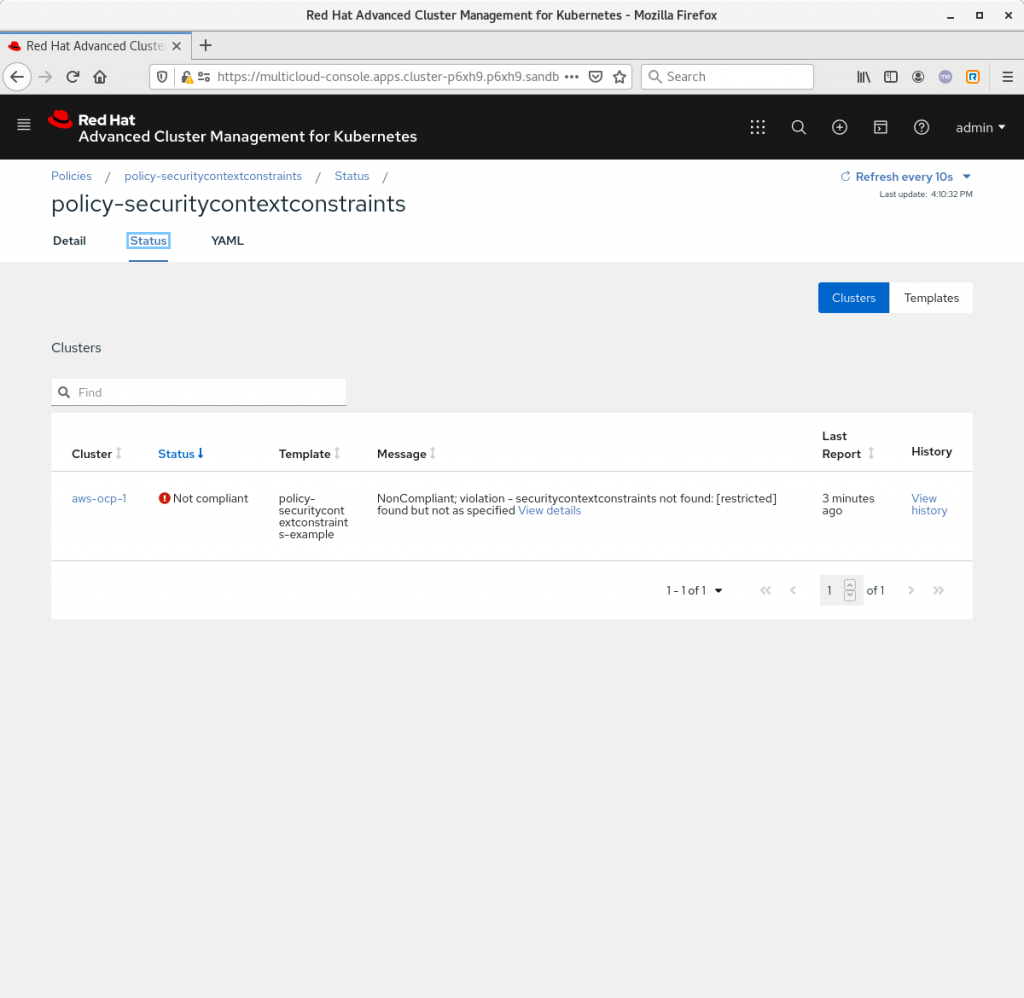1024x998 pixels.
Task: Click the 3 minutes ago cell
Action: pyautogui.click(x=848, y=504)
